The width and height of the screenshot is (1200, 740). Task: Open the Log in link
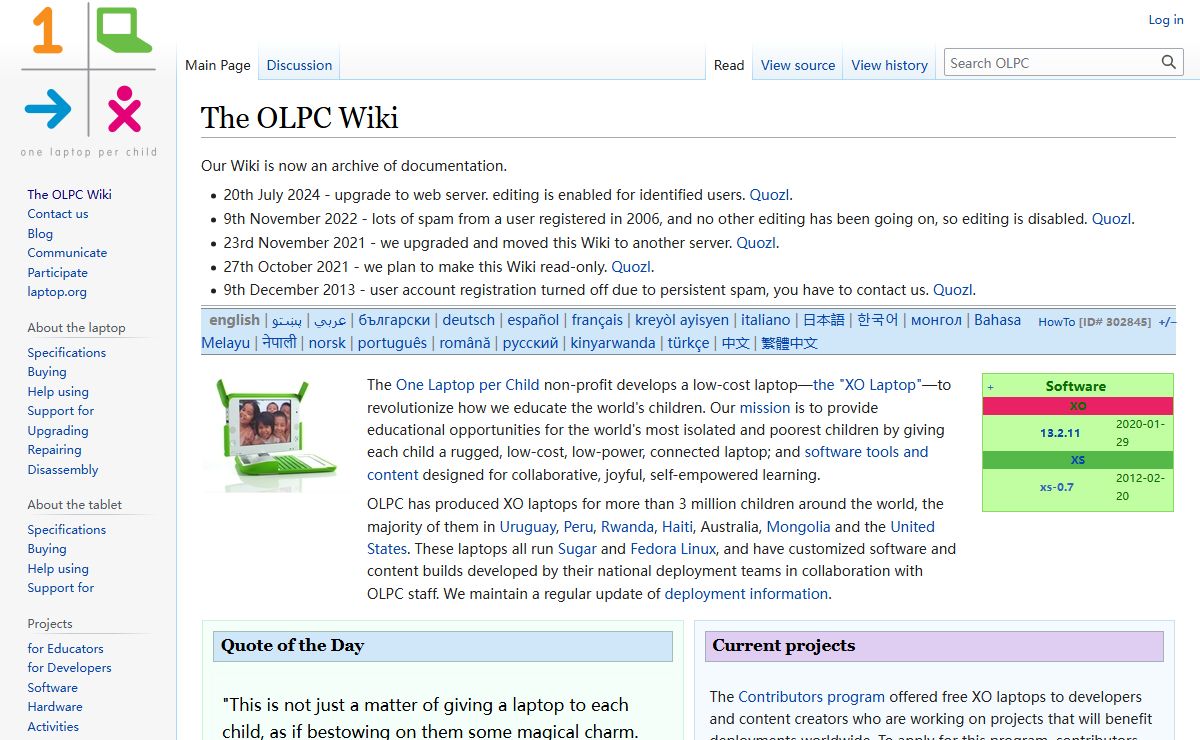pos(1165,19)
